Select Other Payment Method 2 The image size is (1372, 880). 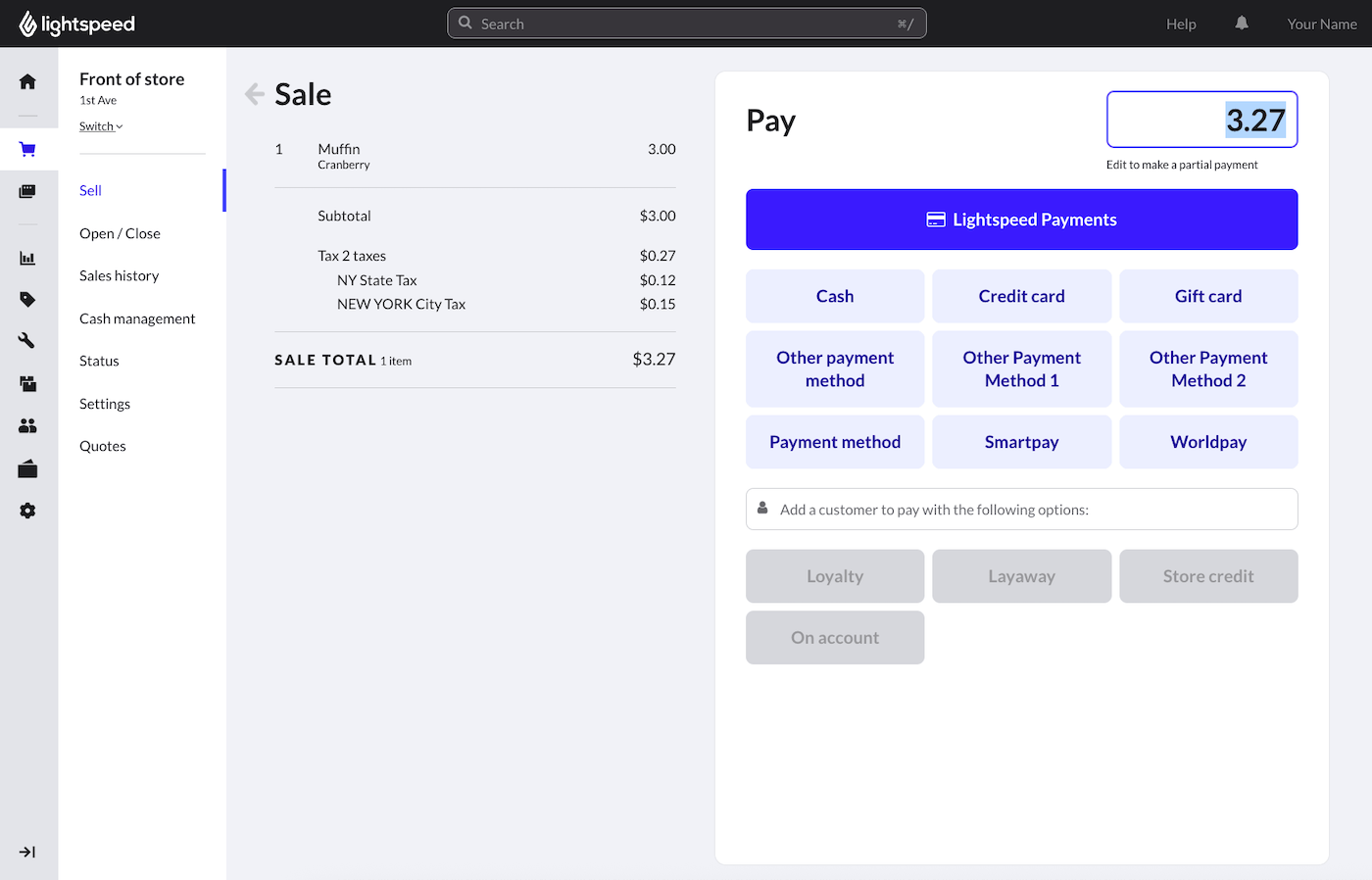pyautogui.click(x=1208, y=368)
